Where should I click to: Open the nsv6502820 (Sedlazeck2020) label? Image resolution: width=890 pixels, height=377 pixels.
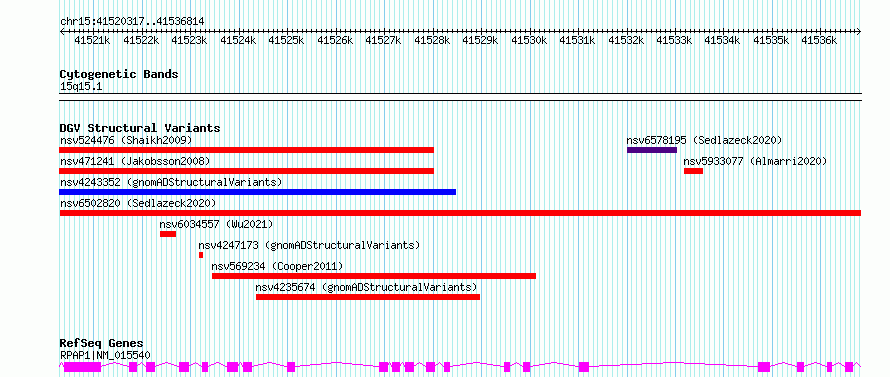point(139,203)
